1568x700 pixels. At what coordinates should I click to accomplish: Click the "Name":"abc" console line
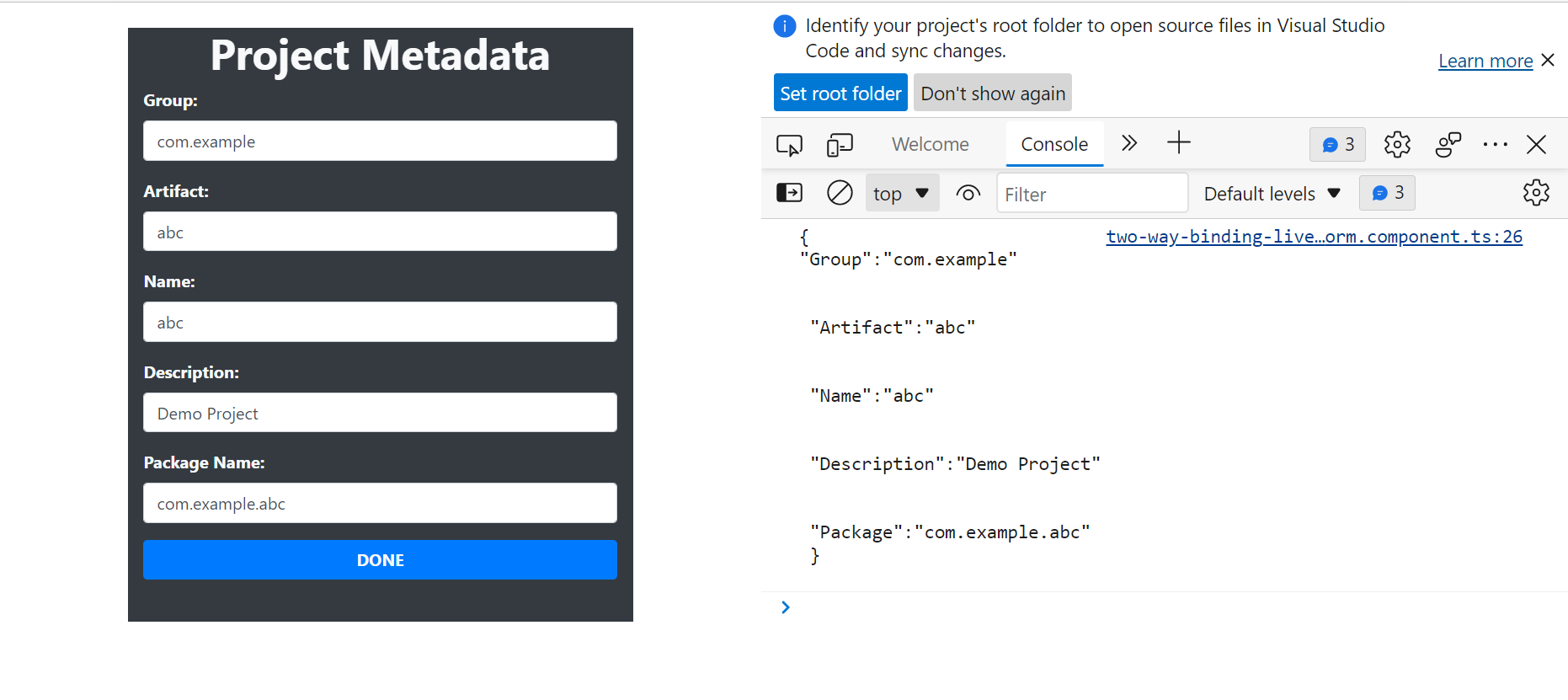coord(872,396)
